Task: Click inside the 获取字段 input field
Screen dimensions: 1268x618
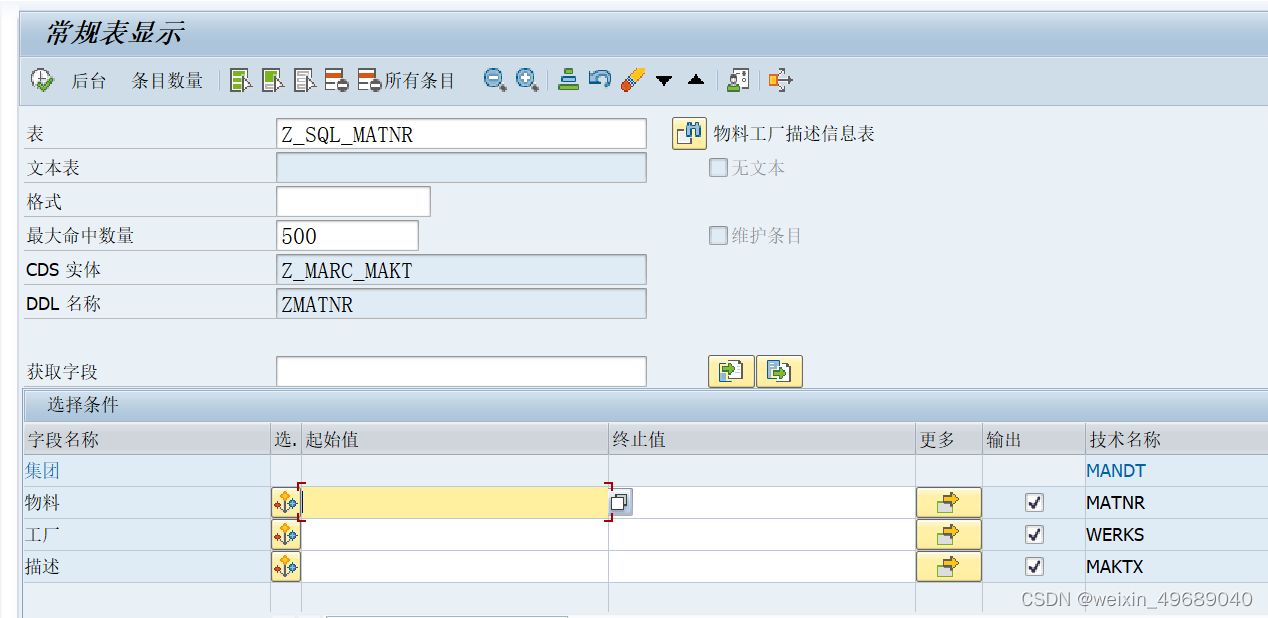Action: pyautogui.click(x=460, y=371)
